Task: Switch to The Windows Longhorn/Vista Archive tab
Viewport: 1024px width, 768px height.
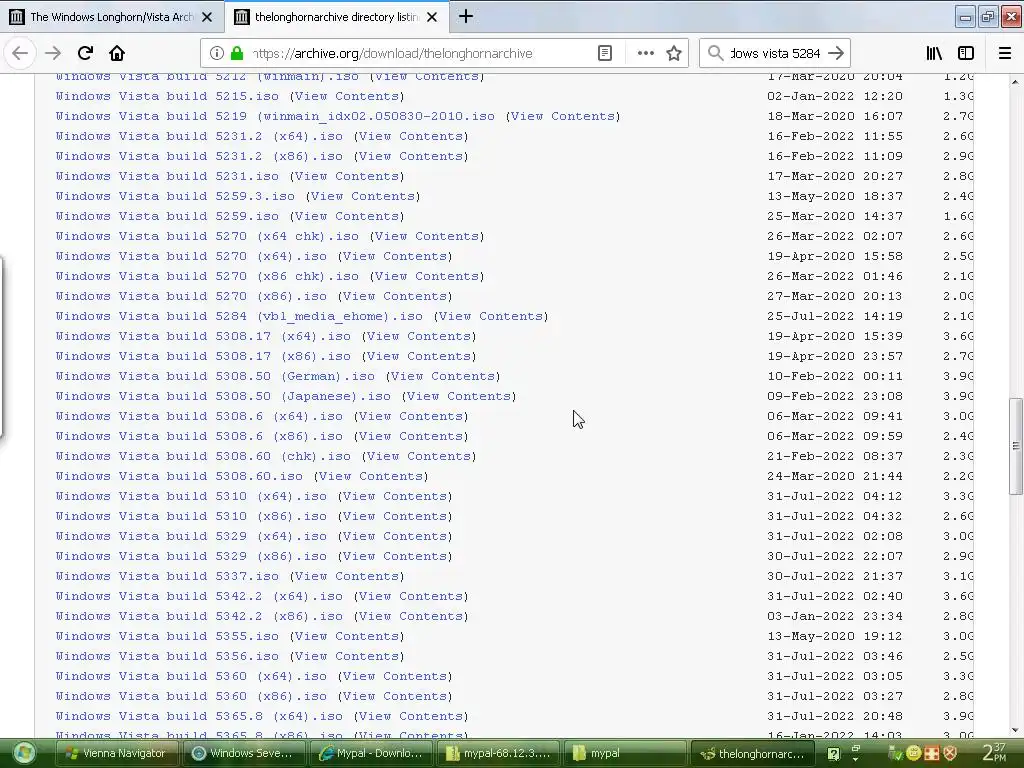Action: coord(111,17)
